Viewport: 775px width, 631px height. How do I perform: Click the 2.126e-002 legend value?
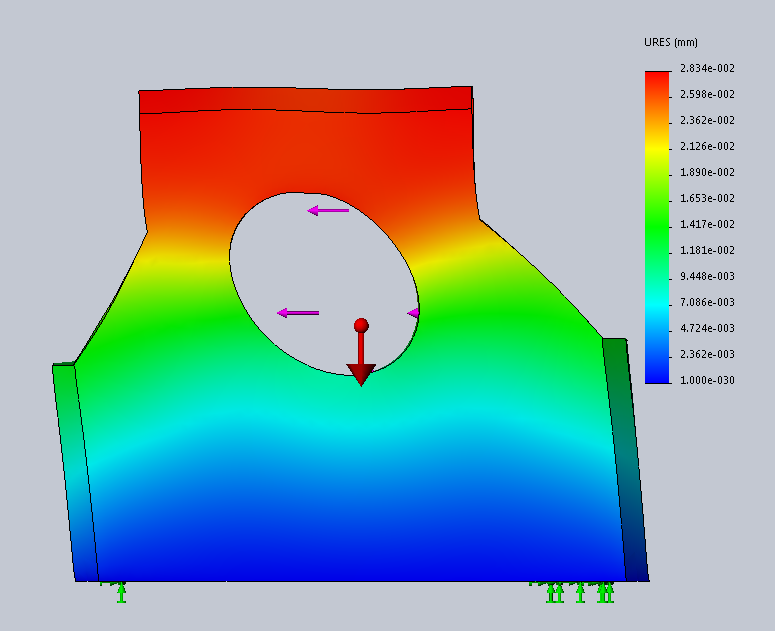tap(707, 146)
